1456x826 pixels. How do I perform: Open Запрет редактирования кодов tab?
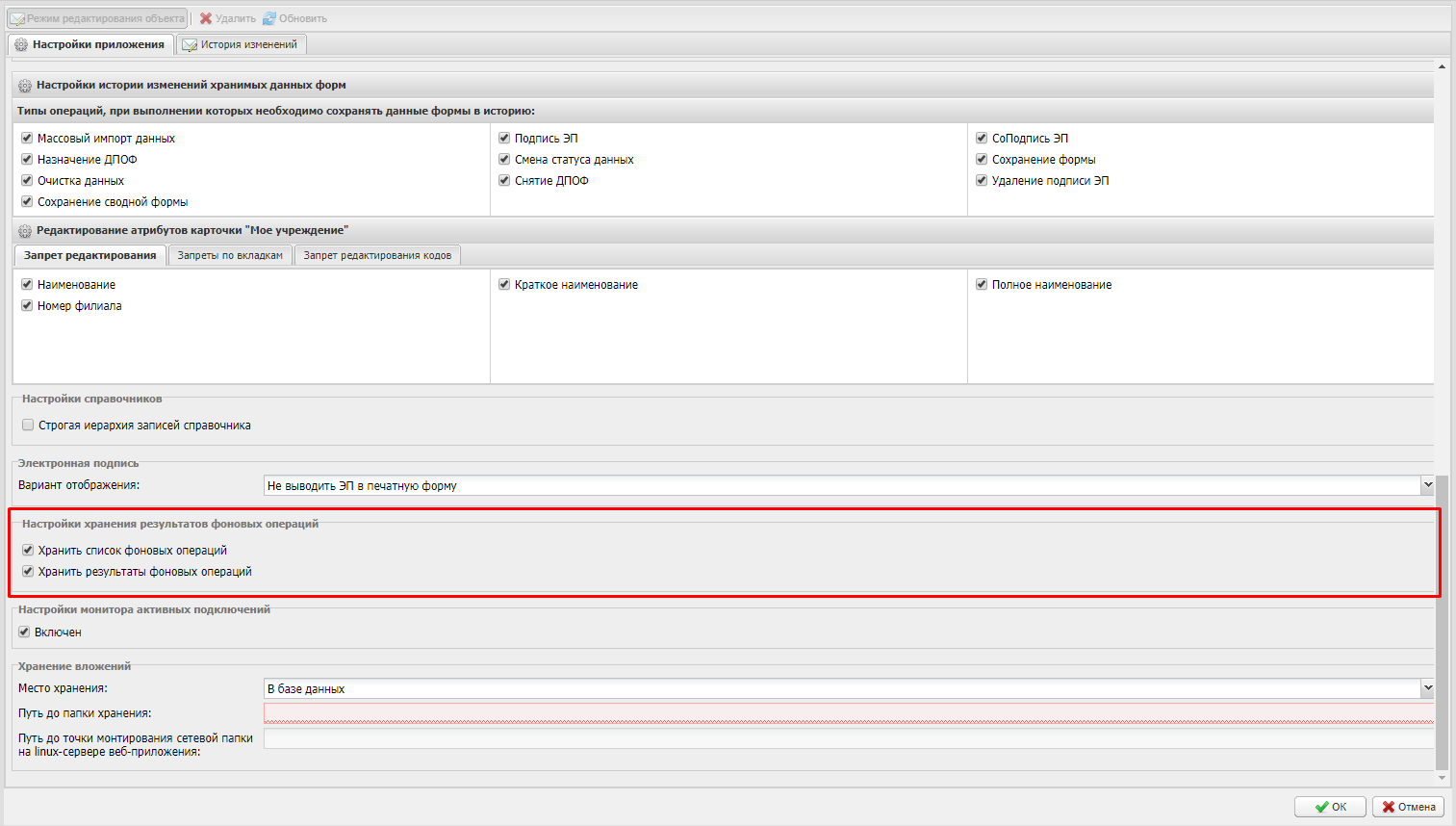coord(377,255)
